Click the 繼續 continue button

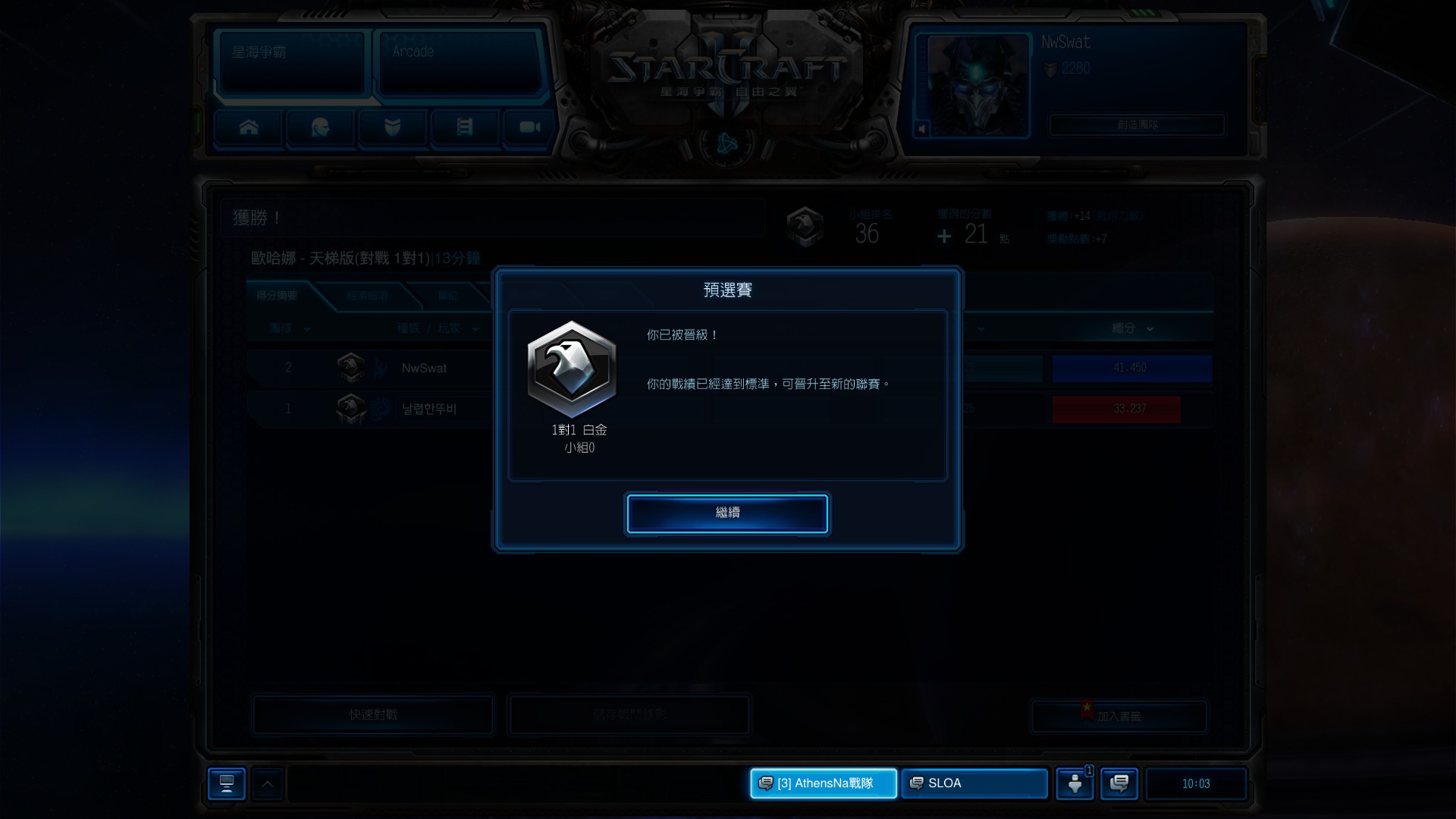click(x=727, y=513)
